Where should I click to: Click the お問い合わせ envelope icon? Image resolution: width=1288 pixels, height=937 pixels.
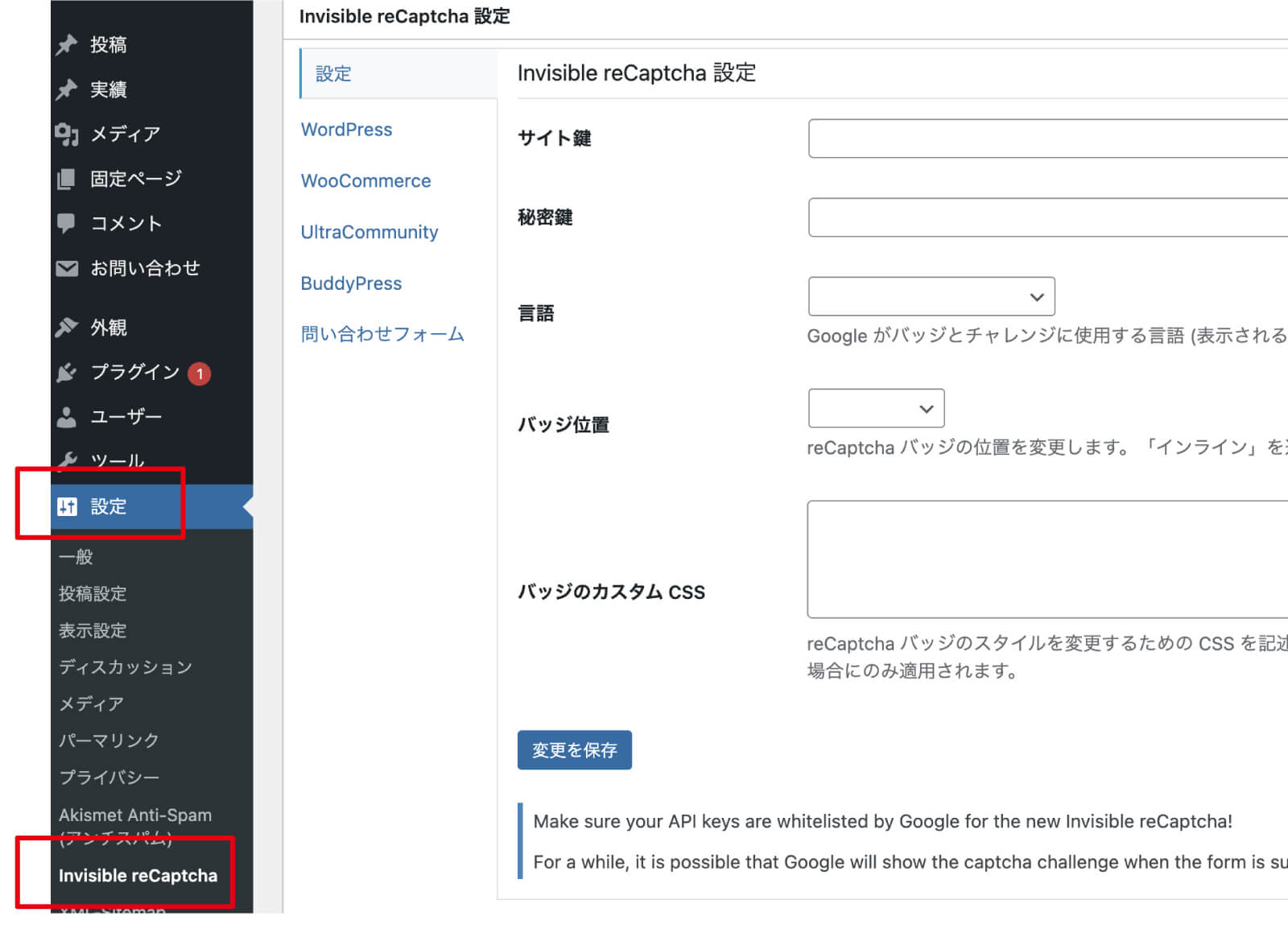click(67, 268)
